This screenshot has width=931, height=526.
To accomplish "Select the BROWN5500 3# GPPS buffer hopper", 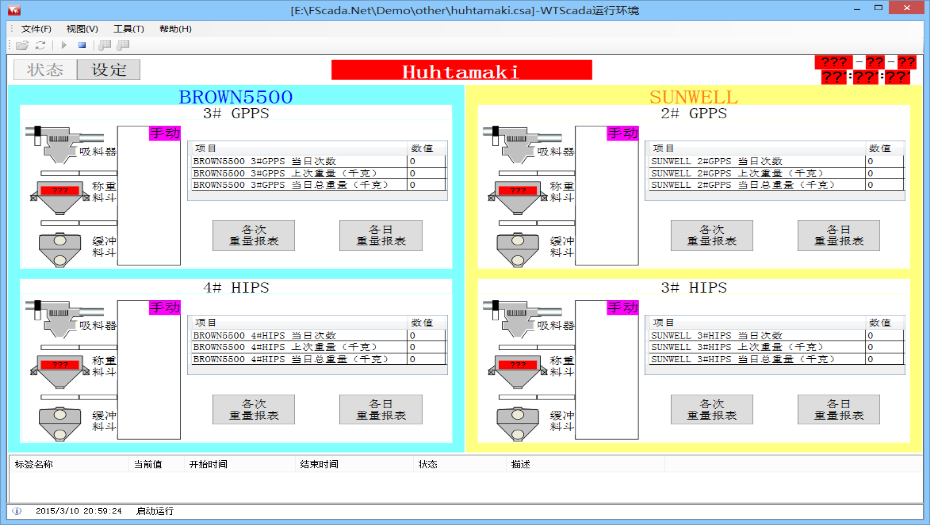I will (x=60, y=249).
